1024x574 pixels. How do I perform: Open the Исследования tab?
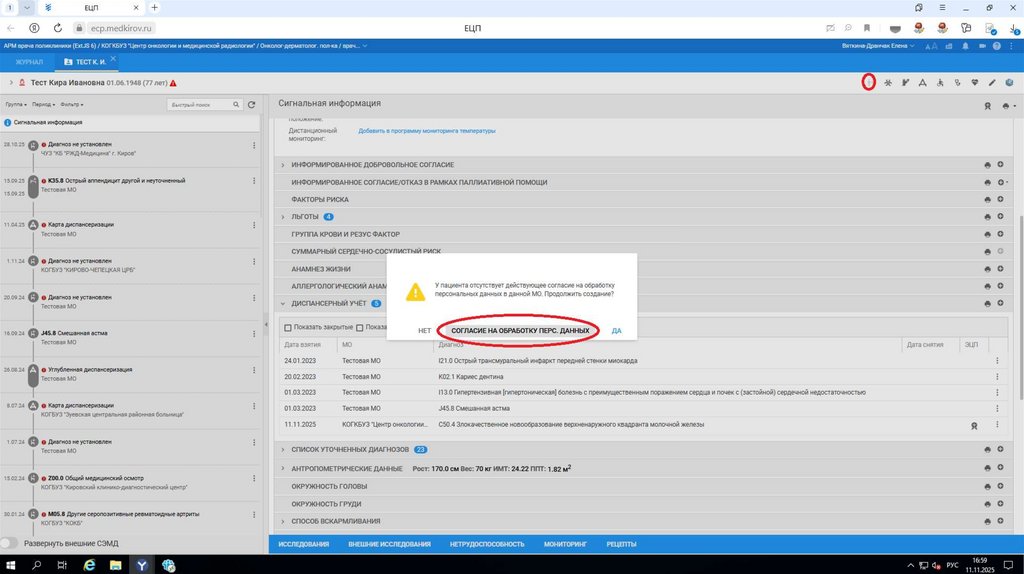pyautogui.click(x=304, y=544)
